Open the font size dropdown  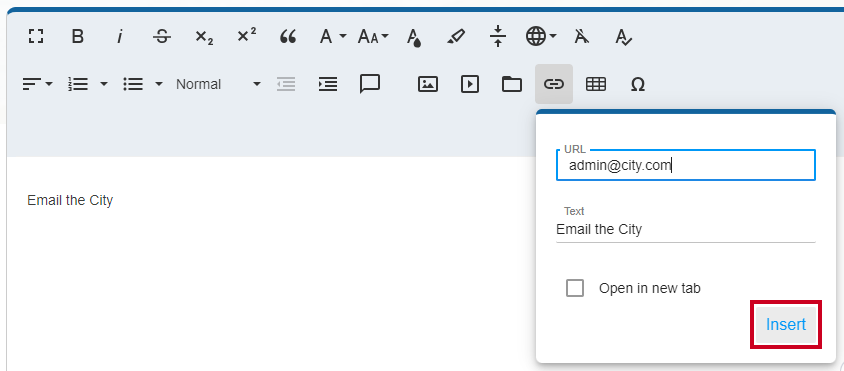pyautogui.click(x=373, y=37)
